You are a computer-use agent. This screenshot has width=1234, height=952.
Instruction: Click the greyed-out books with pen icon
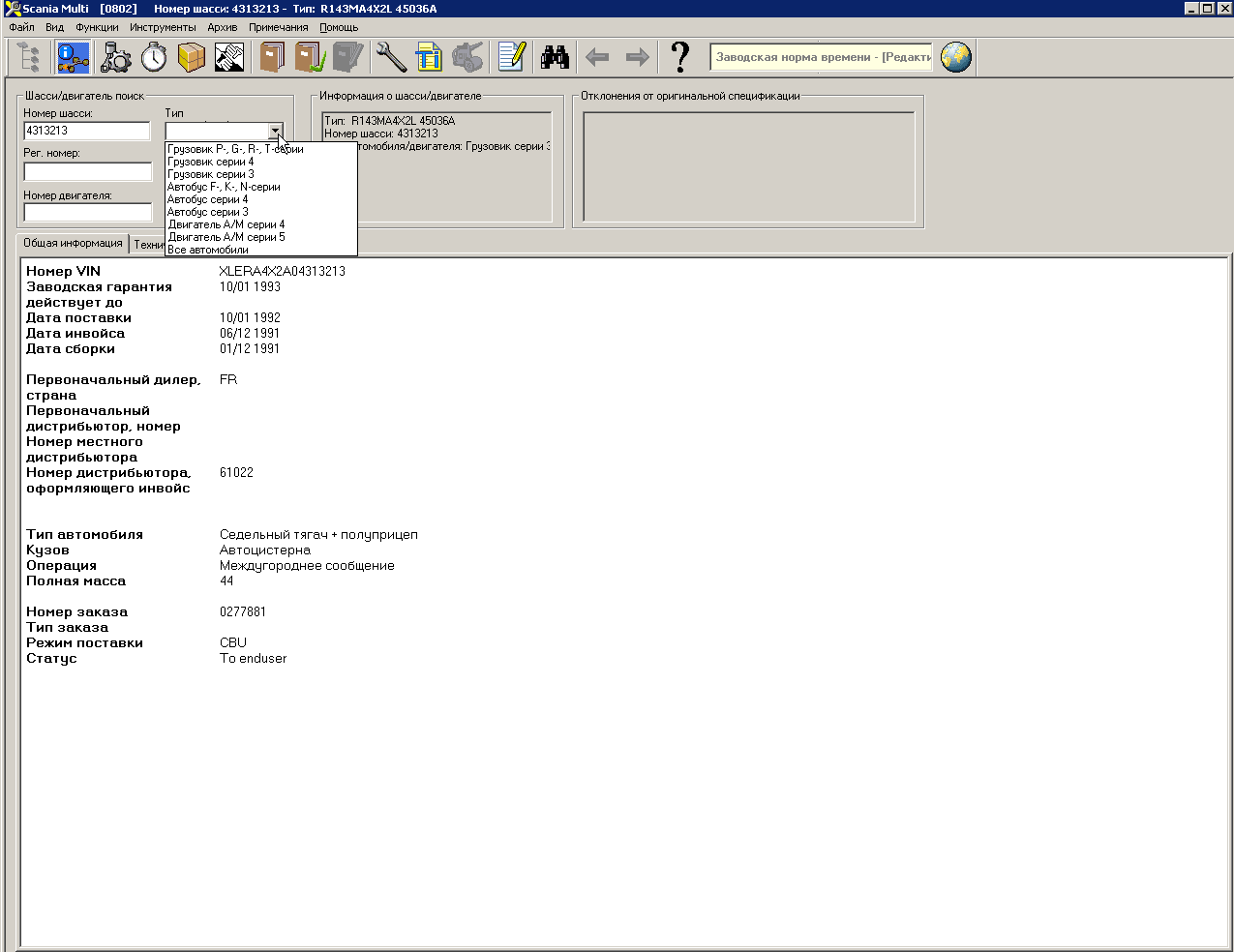coord(347,58)
